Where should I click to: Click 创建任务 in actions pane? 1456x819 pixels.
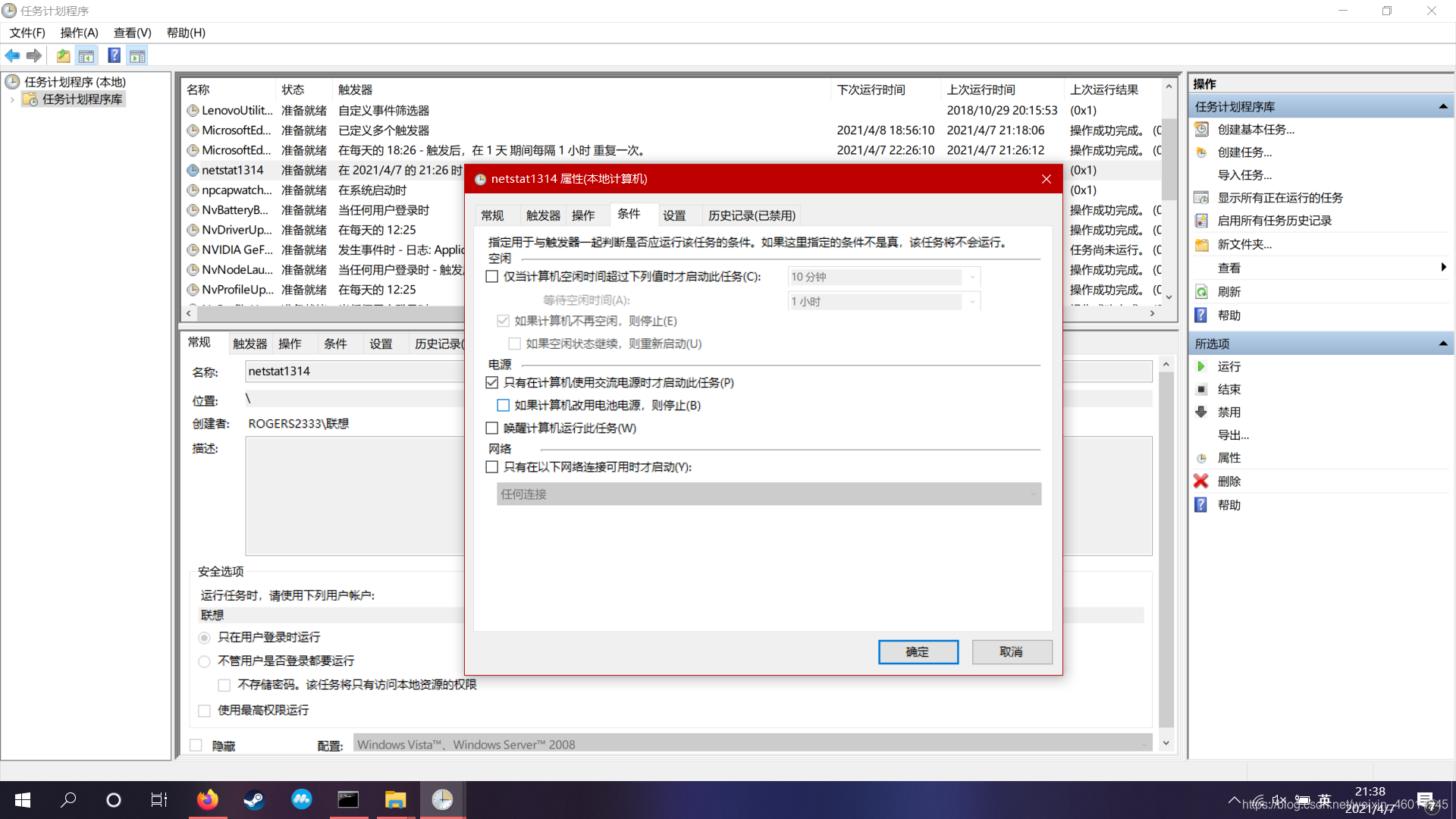pyautogui.click(x=1244, y=152)
